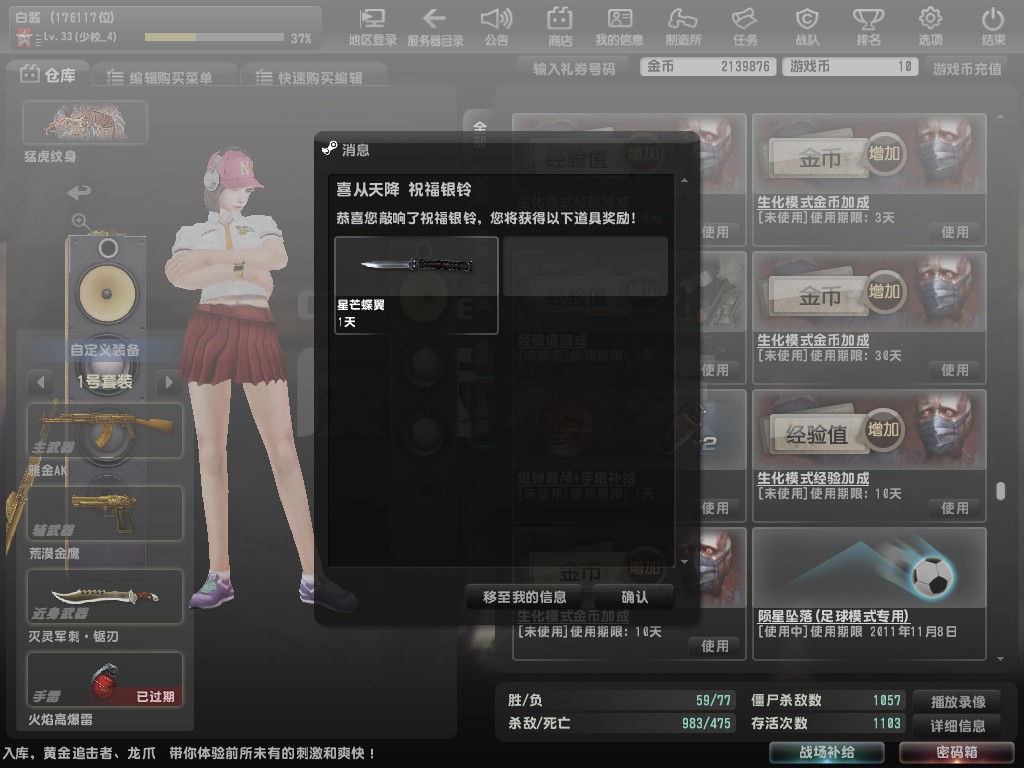Click inventory scrollbar up arrow

tap(1000, 117)
